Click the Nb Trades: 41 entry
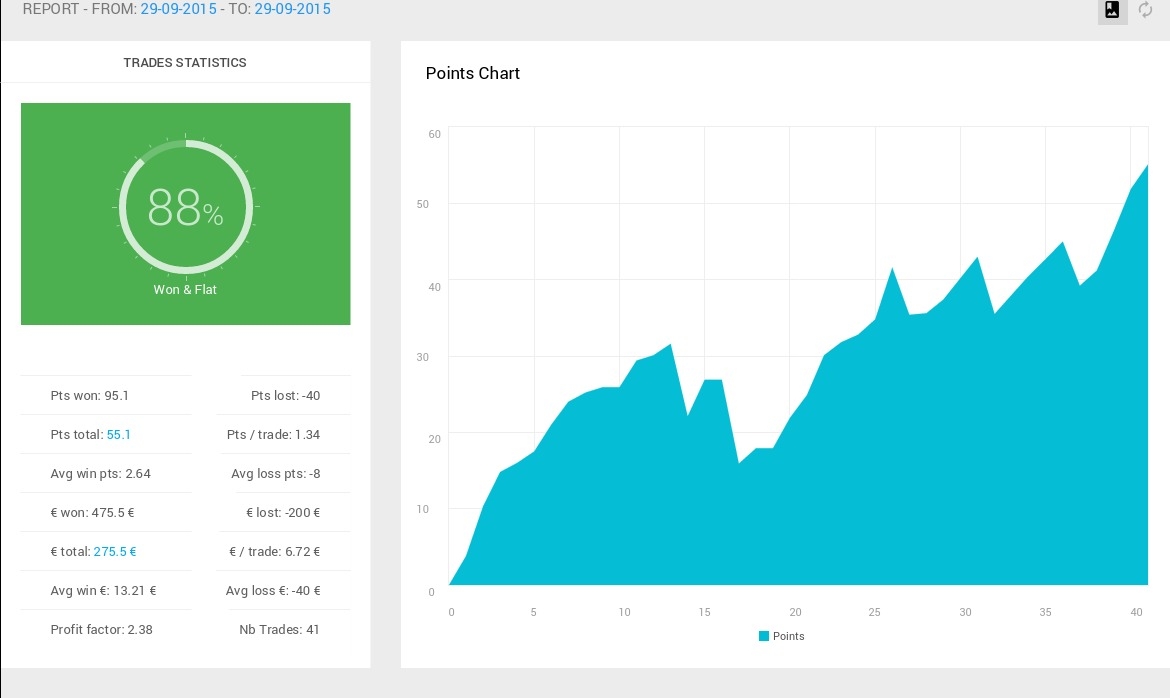The image size is (1170, 698). [x=279, y=629]
